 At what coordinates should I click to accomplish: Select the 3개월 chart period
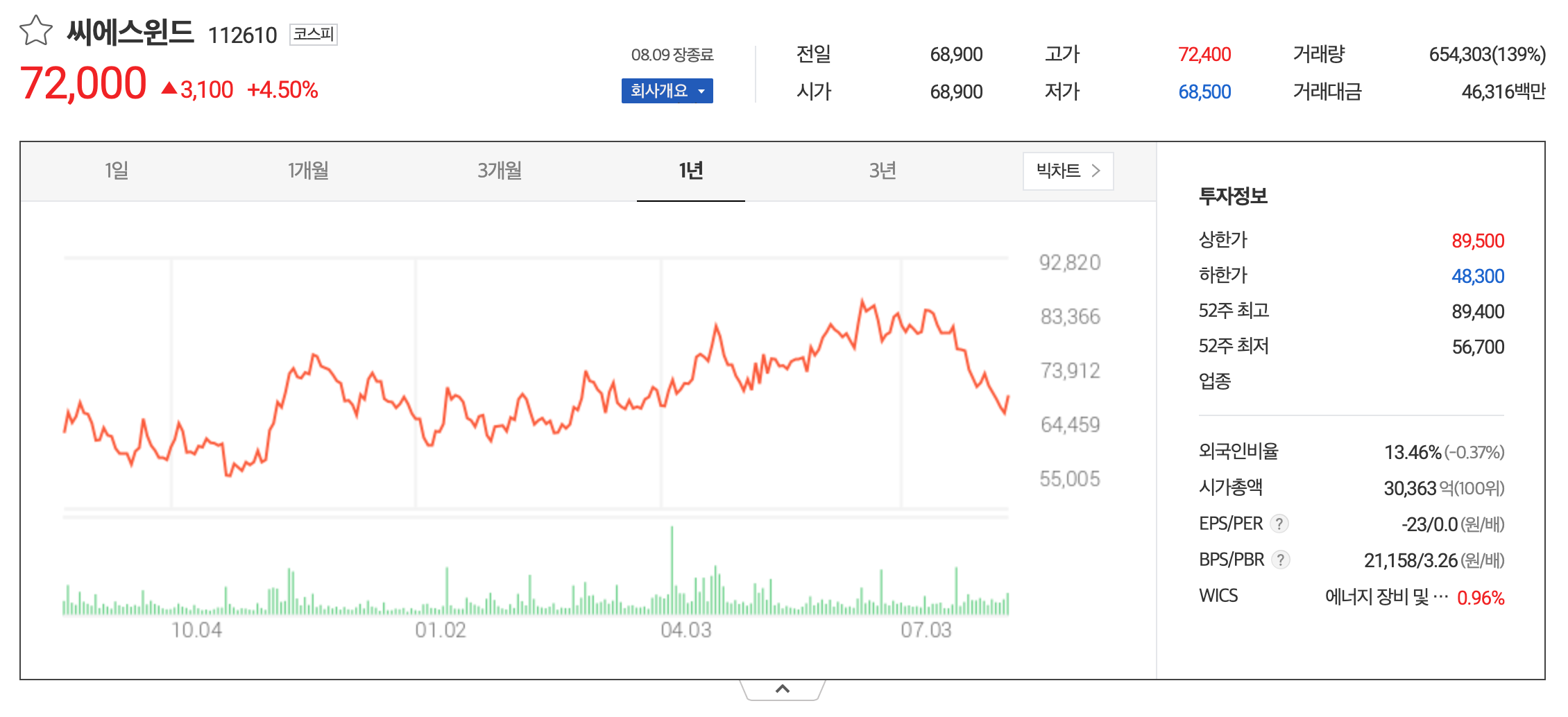499,170
